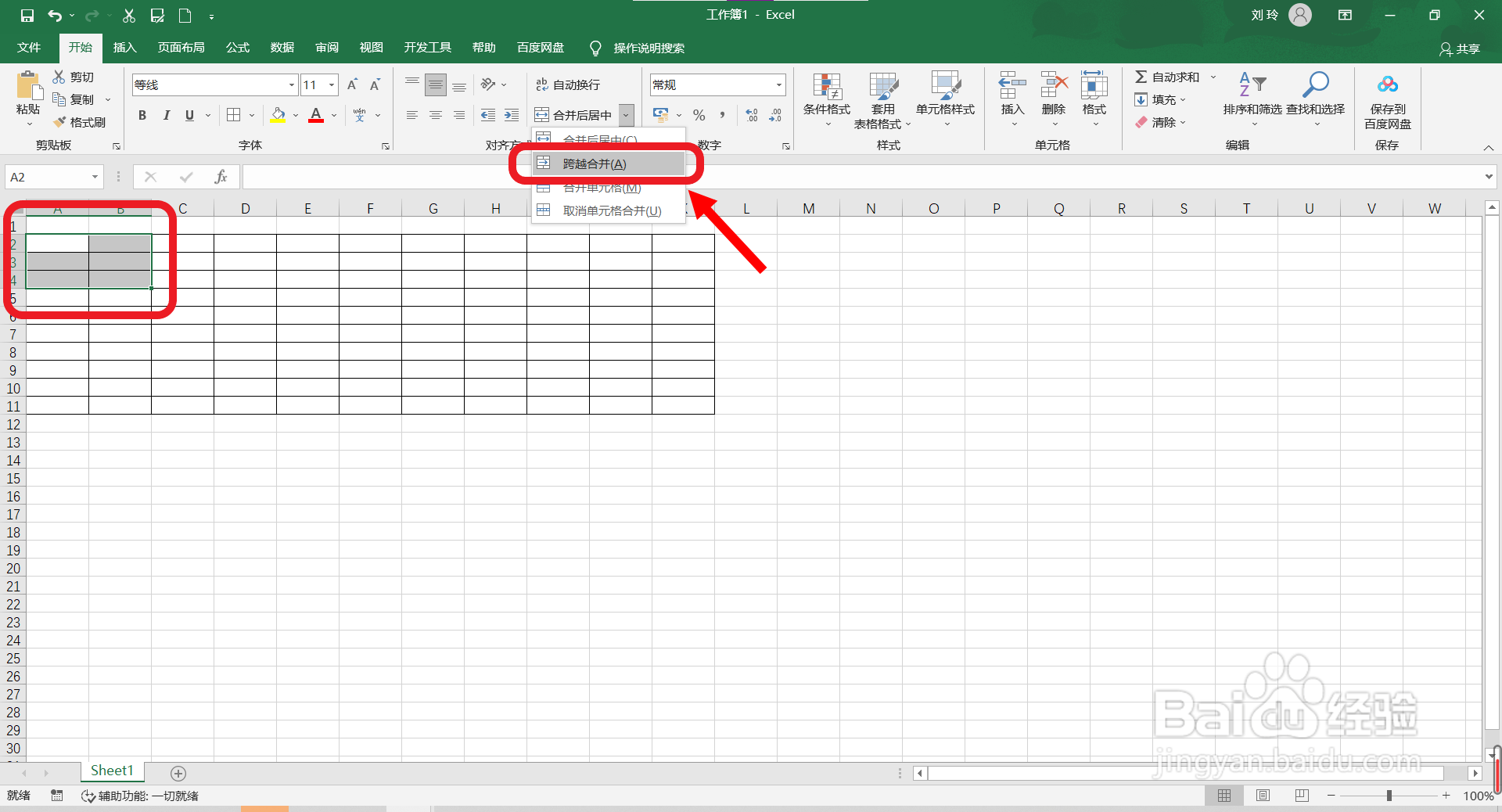
Task: Increase font size with the larger A icon
Action: 352,84
